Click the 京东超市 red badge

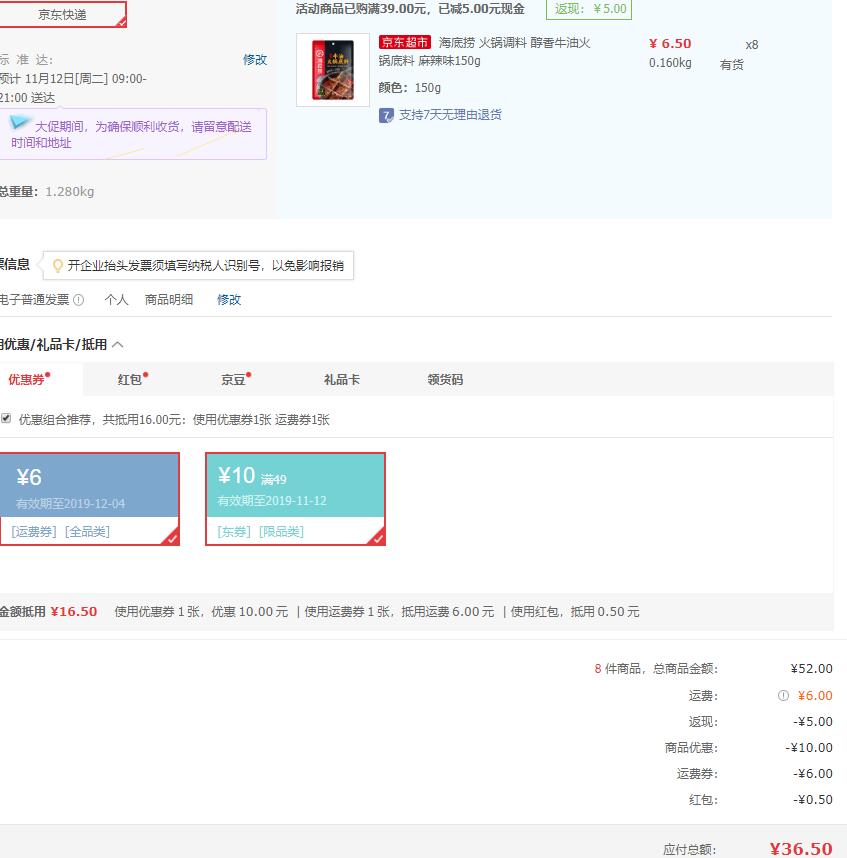(x=405, y=42)
